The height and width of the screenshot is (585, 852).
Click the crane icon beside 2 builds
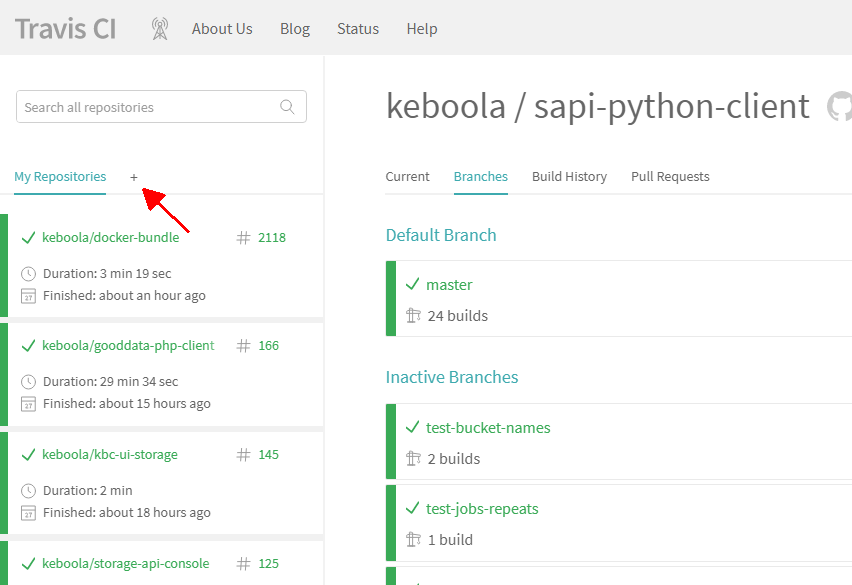(414, 458)
